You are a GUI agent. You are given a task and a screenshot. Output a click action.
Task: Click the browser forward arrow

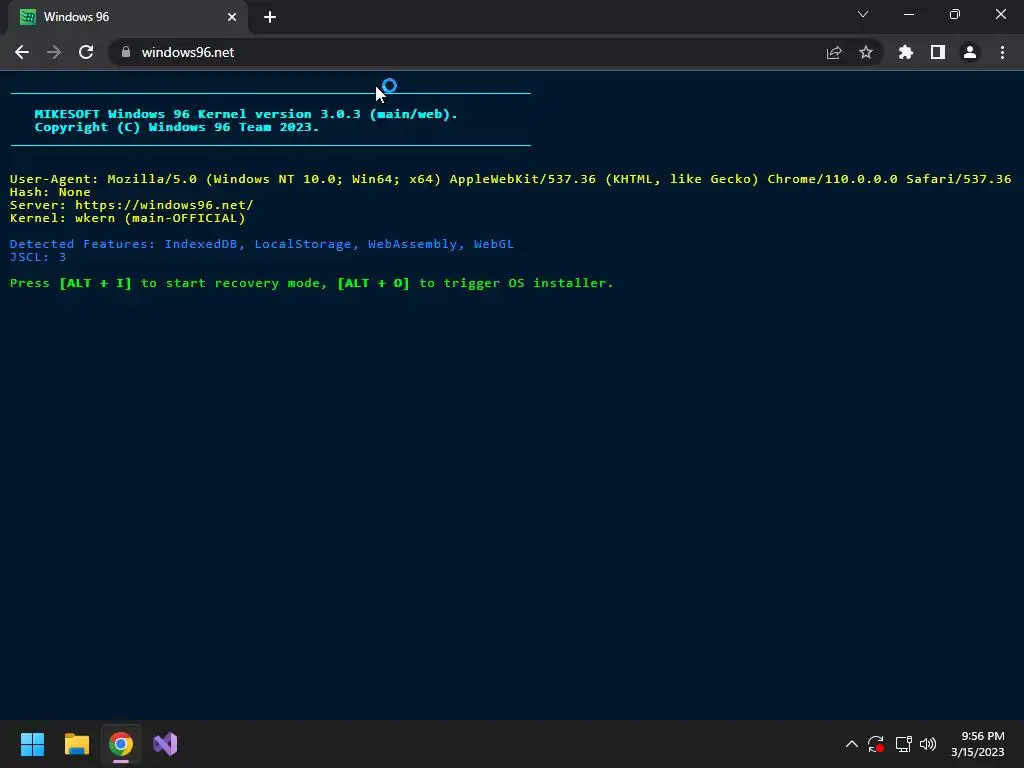pyautogui.click(x=54, y=52)
